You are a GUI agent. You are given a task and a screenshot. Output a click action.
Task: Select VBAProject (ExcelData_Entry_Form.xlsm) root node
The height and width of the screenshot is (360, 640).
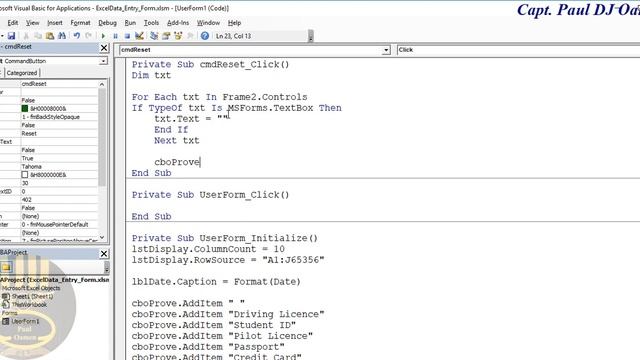(x=55, y=280)
